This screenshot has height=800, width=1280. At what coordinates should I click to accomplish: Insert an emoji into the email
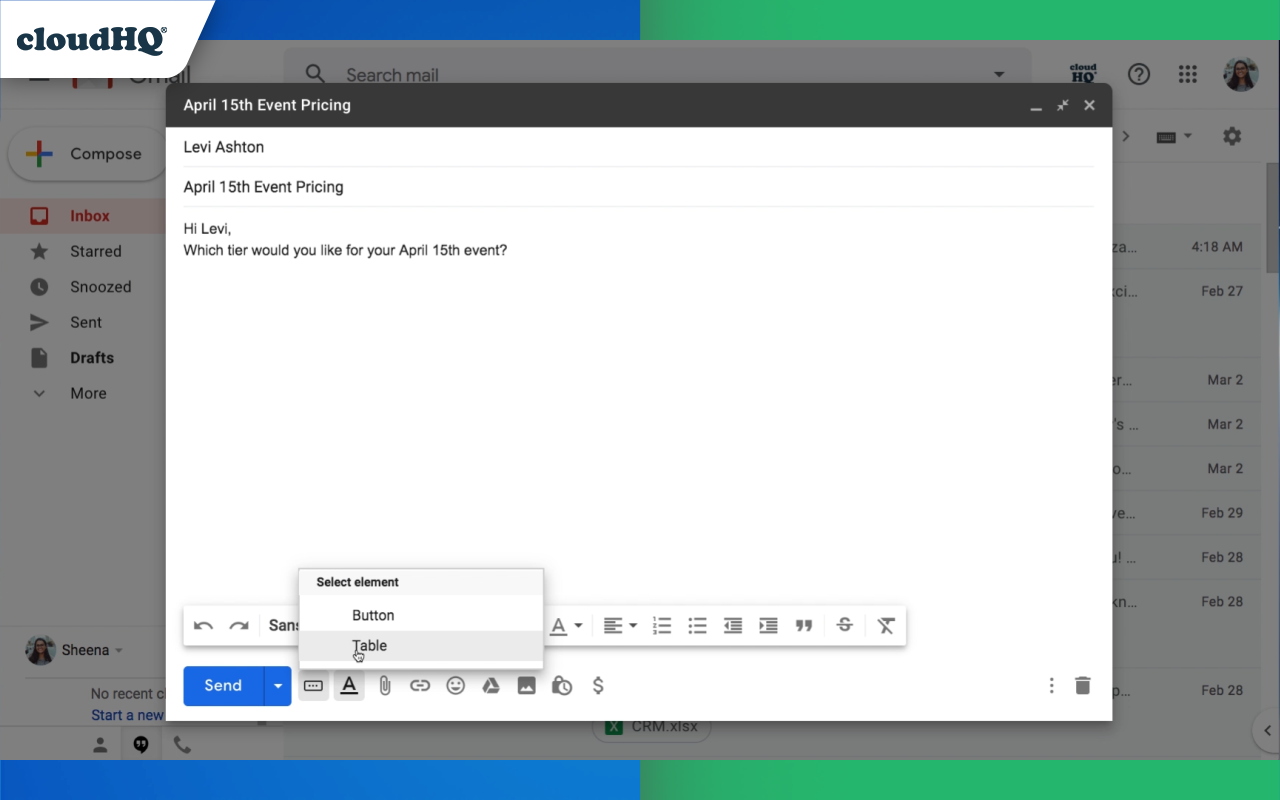[x=456, y=685]
